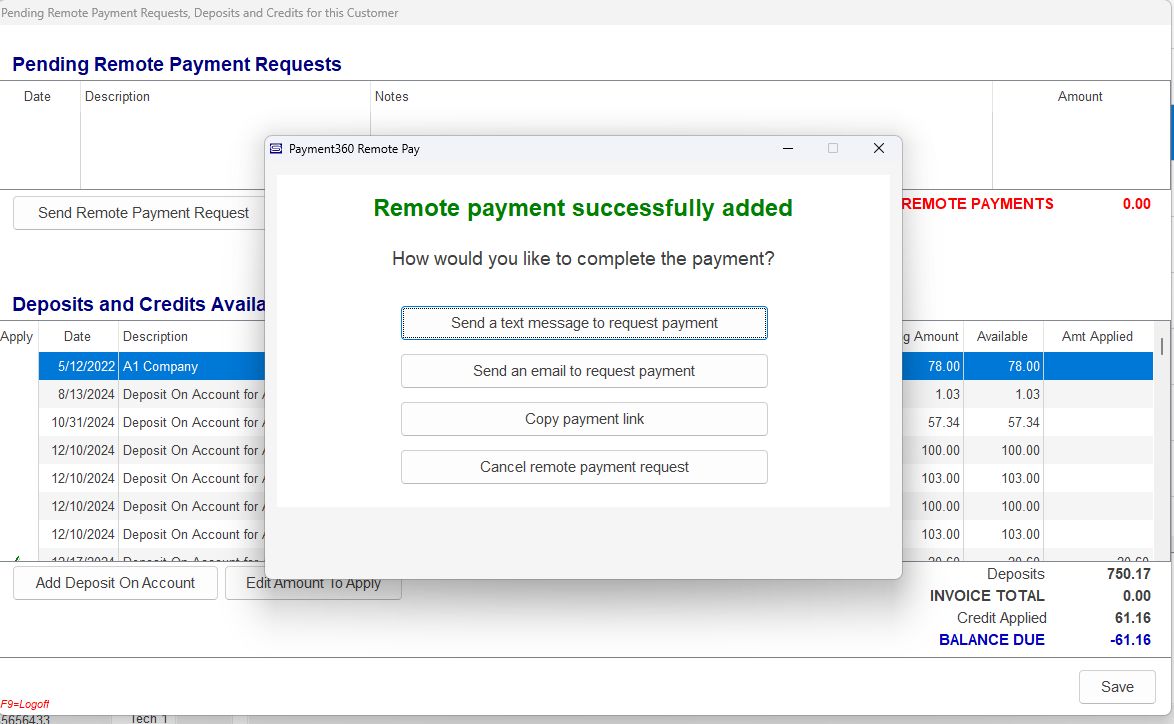Click Add Deposit On Account
This screenshot has height=724, width=1174.
coord(115,583)
